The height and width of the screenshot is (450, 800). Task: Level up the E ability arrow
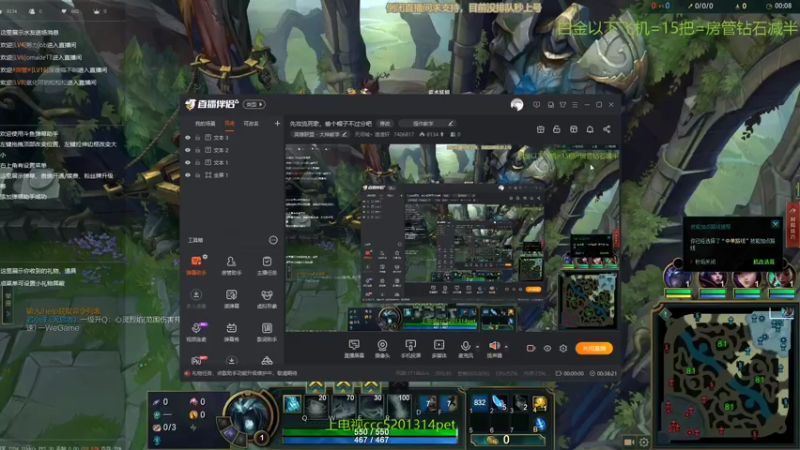click(x=371, y=385)
